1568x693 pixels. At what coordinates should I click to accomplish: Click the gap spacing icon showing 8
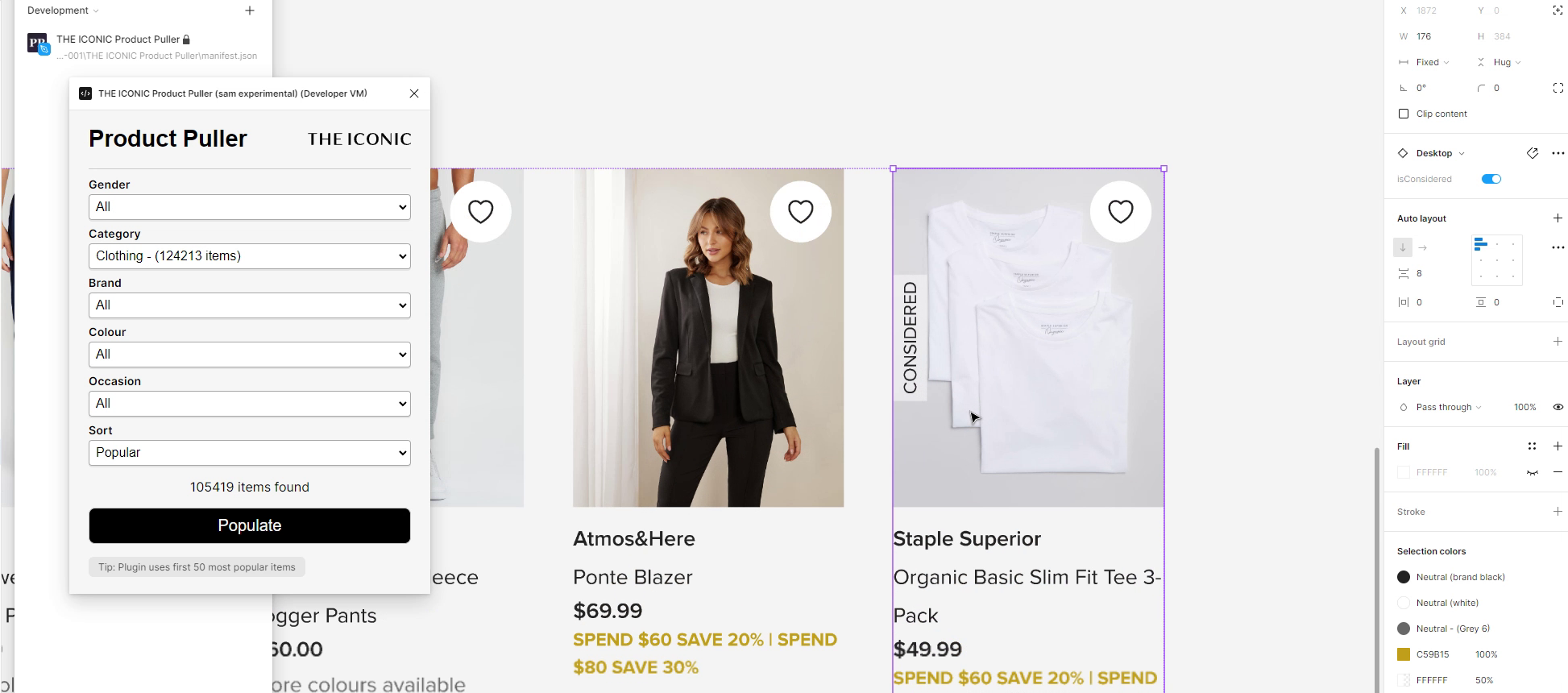[1404, 273]
